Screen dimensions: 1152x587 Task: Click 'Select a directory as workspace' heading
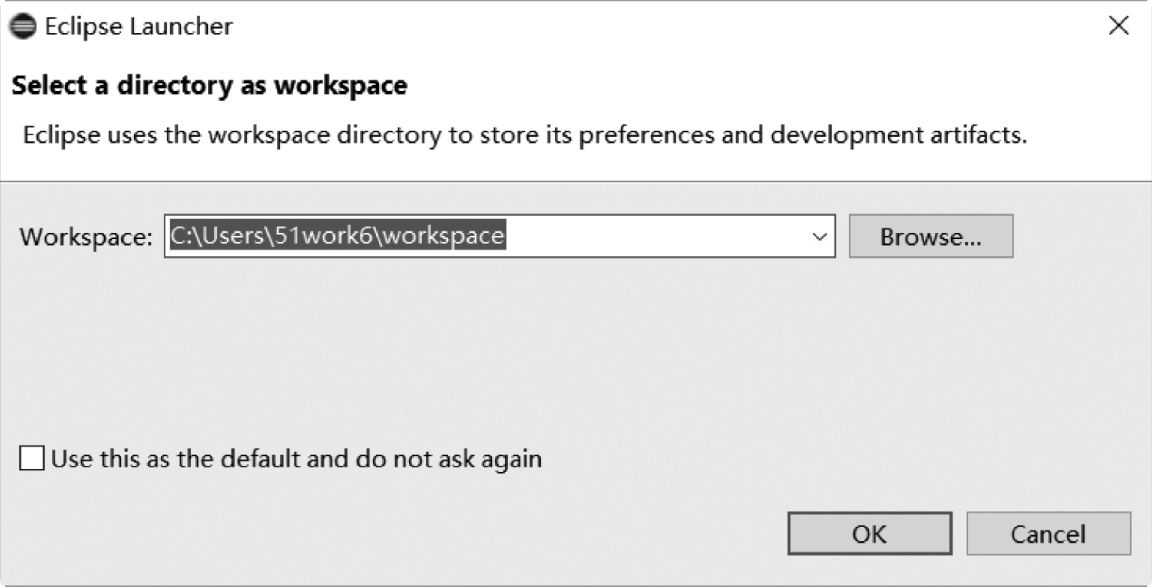[x=209, y=85]
